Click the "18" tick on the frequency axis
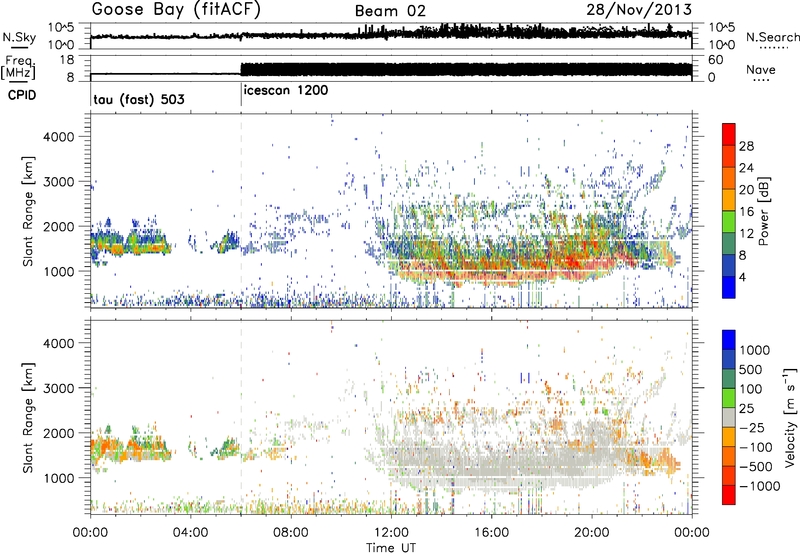The height and width of the screenshot is (554, 800). point(67,60)
